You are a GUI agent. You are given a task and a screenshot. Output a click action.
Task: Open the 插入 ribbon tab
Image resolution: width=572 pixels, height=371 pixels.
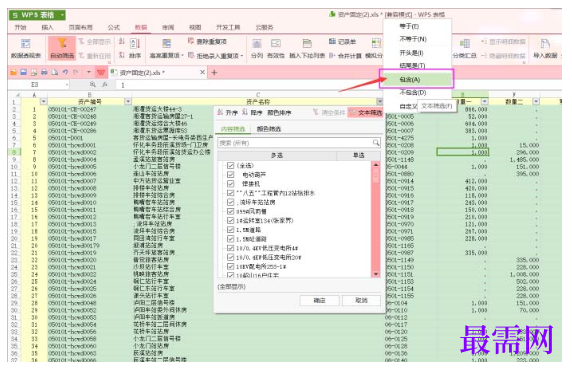tap(47, 27)
